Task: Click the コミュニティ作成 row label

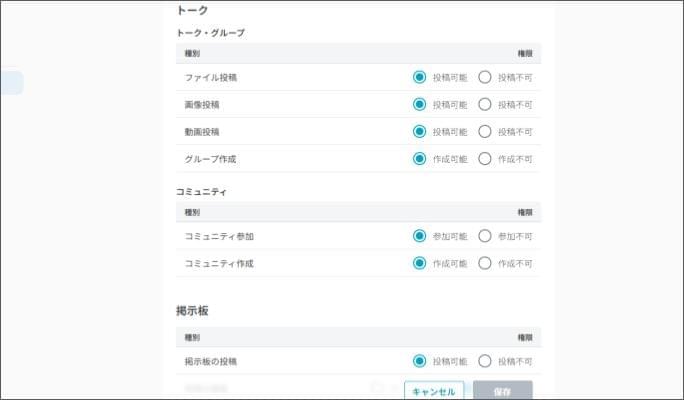Action: pos(219,263)
